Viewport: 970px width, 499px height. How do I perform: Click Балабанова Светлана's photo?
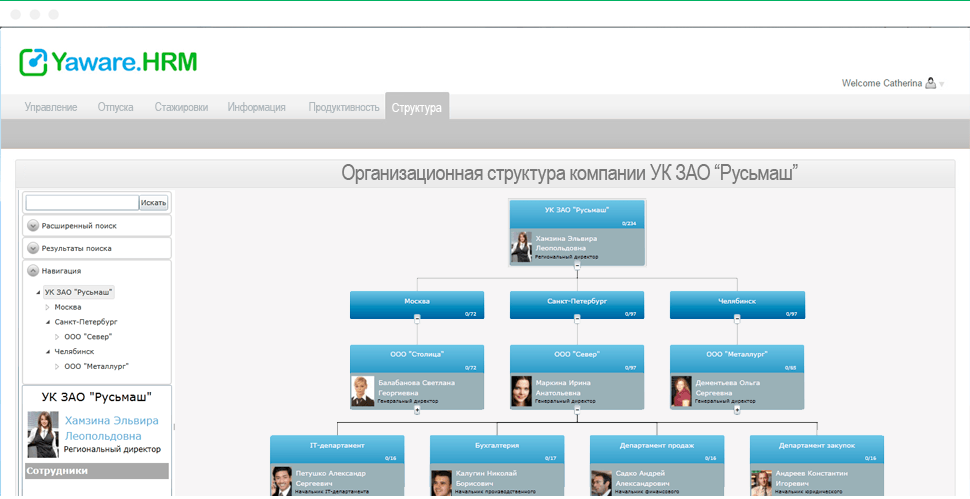[x=363, y=391]
